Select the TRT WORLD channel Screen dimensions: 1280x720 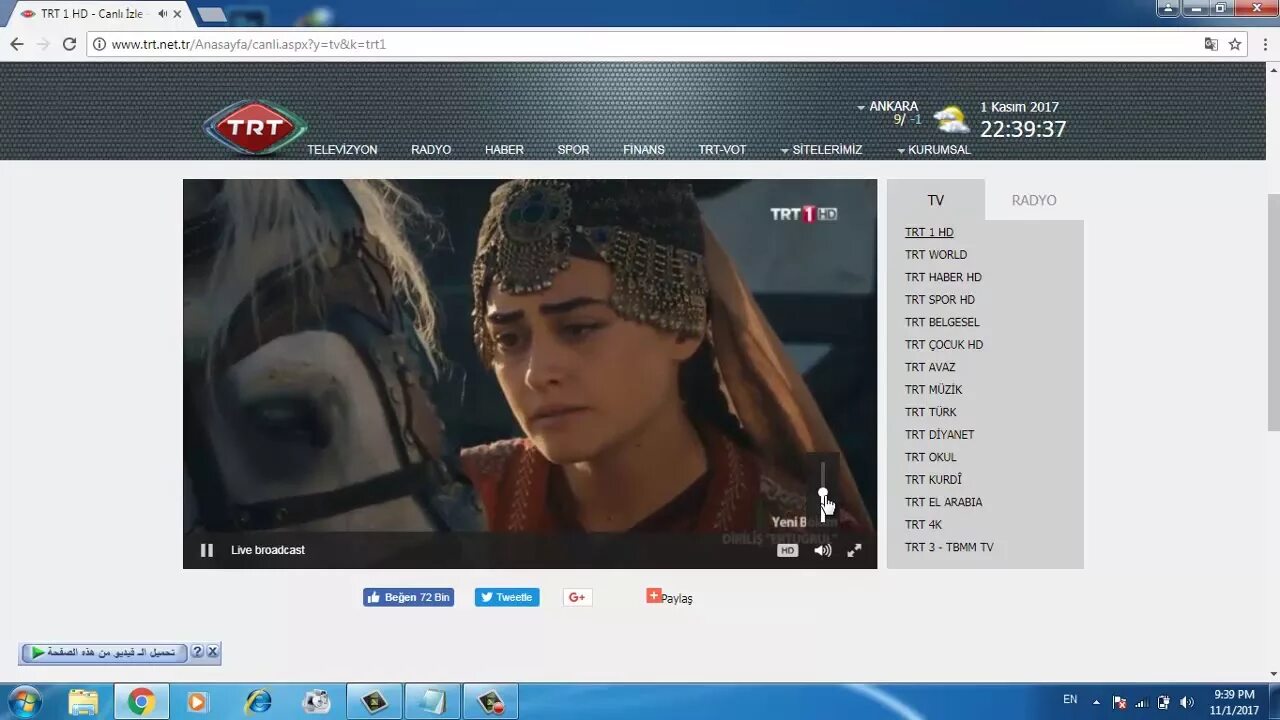[x=936, y=255]
